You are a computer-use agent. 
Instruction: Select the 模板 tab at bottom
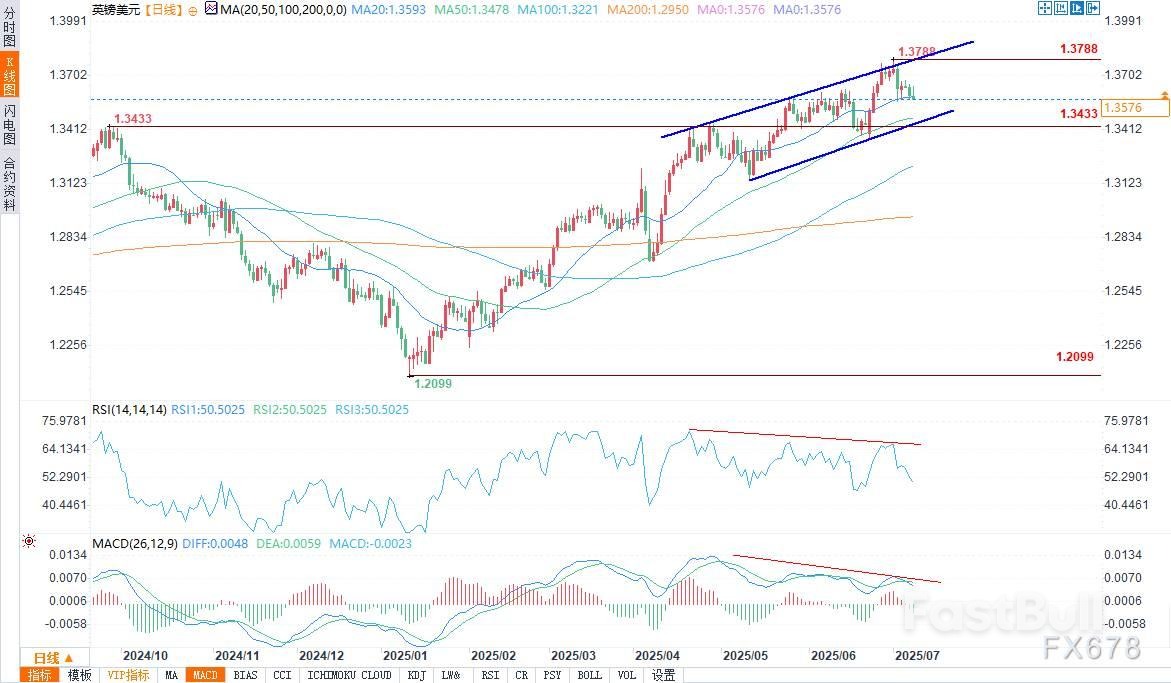tap(79, 675)
